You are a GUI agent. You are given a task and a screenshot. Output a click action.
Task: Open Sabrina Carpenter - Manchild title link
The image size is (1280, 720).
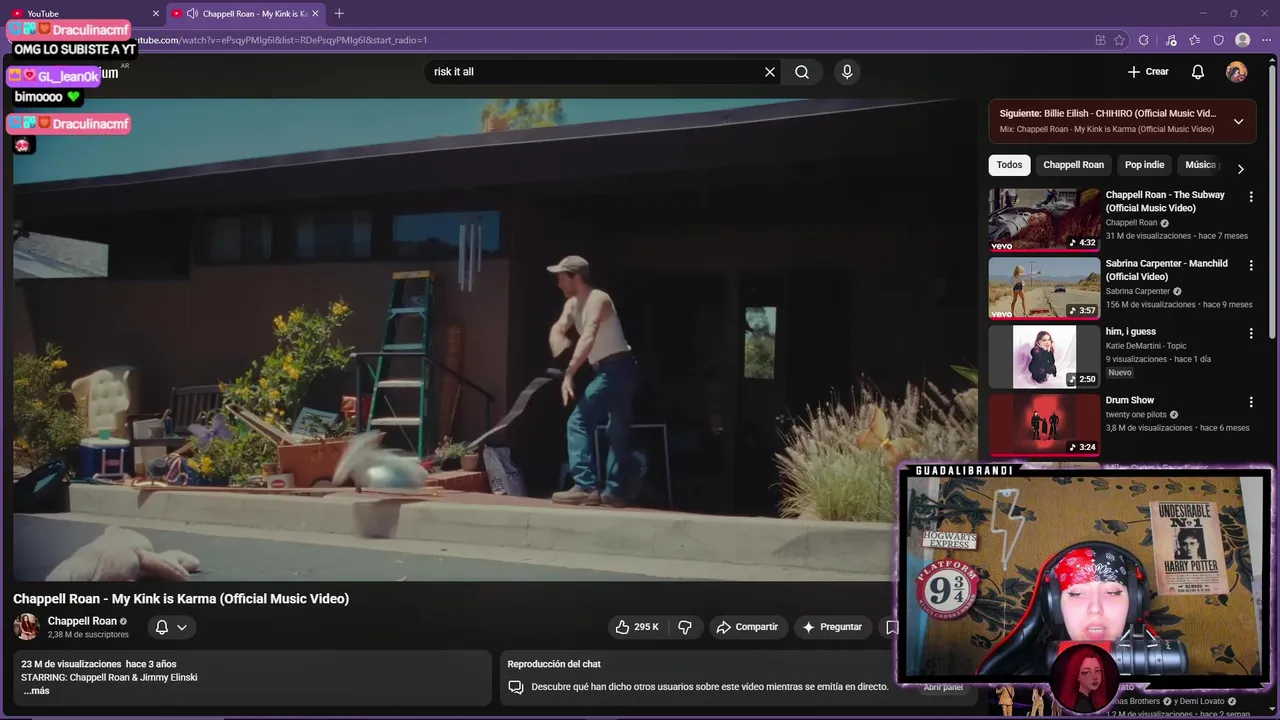pos(1166,270)
